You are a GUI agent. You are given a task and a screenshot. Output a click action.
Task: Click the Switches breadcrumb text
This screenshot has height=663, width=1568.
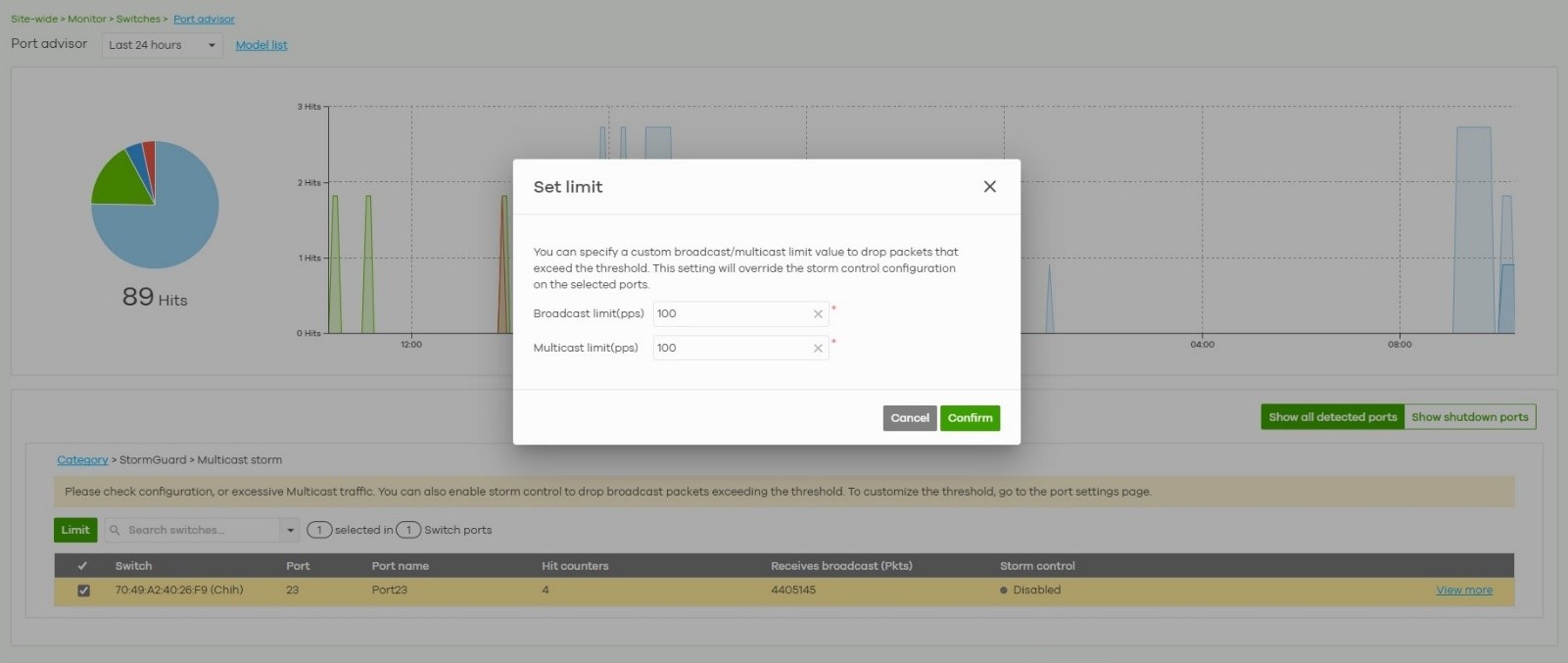coord(138,19)
